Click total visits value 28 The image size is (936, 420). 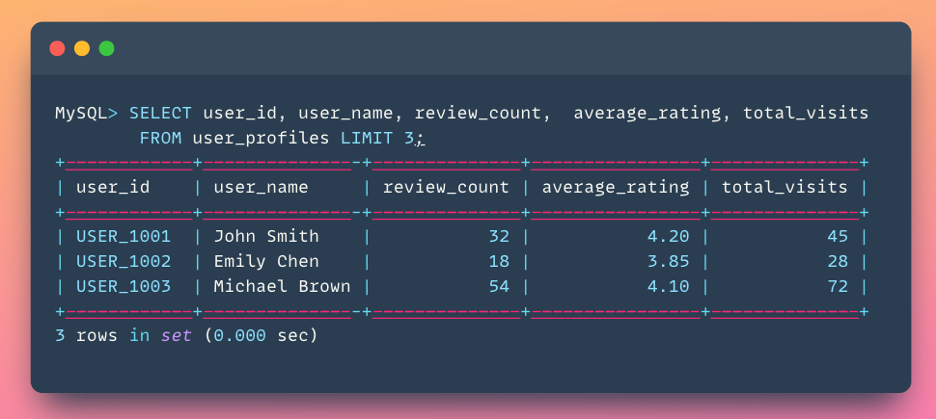[838, 261]
